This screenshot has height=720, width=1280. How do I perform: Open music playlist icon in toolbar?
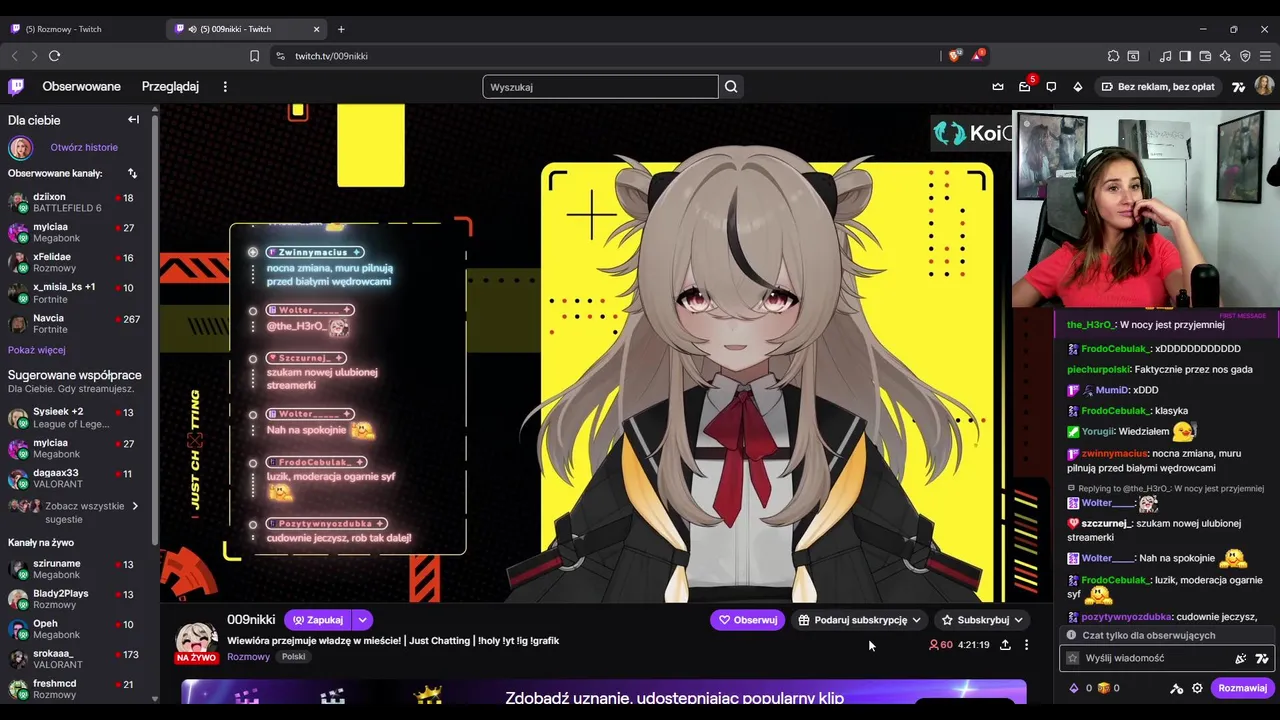coord(1165,56)
